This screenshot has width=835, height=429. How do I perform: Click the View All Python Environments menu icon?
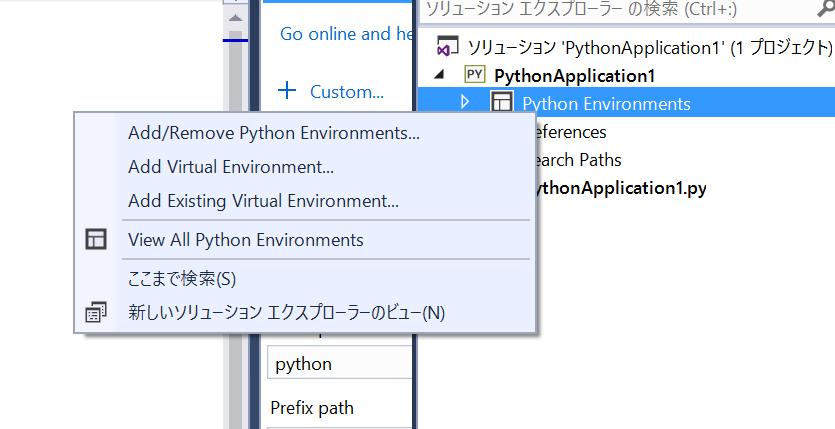[x=96, y=240]
